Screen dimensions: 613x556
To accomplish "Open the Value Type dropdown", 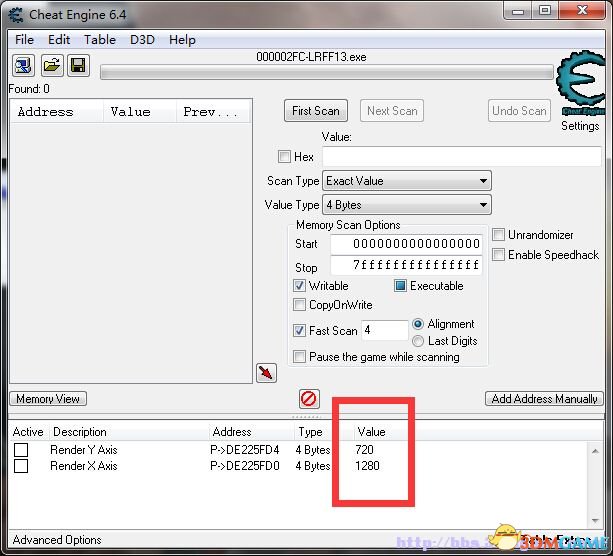I will point(407,205).
